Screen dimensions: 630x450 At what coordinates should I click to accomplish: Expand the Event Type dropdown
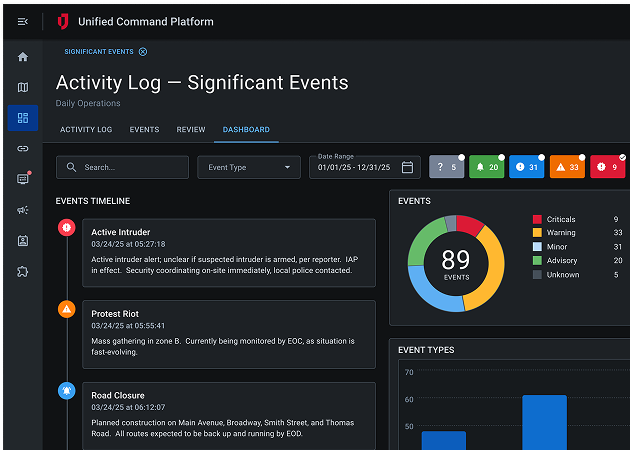[x=248, y=167]
